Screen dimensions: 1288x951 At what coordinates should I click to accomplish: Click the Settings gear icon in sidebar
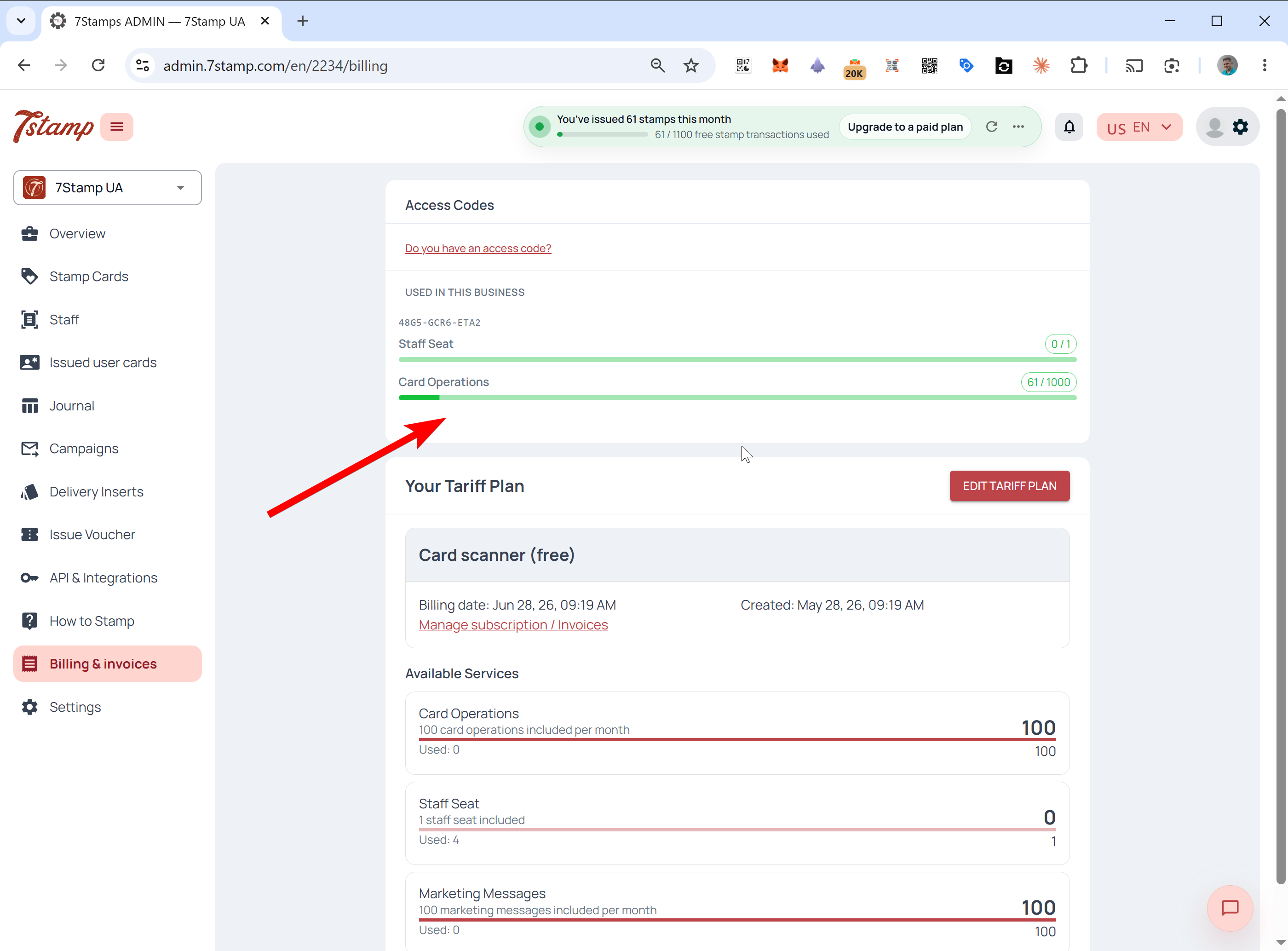pos(30,707)
